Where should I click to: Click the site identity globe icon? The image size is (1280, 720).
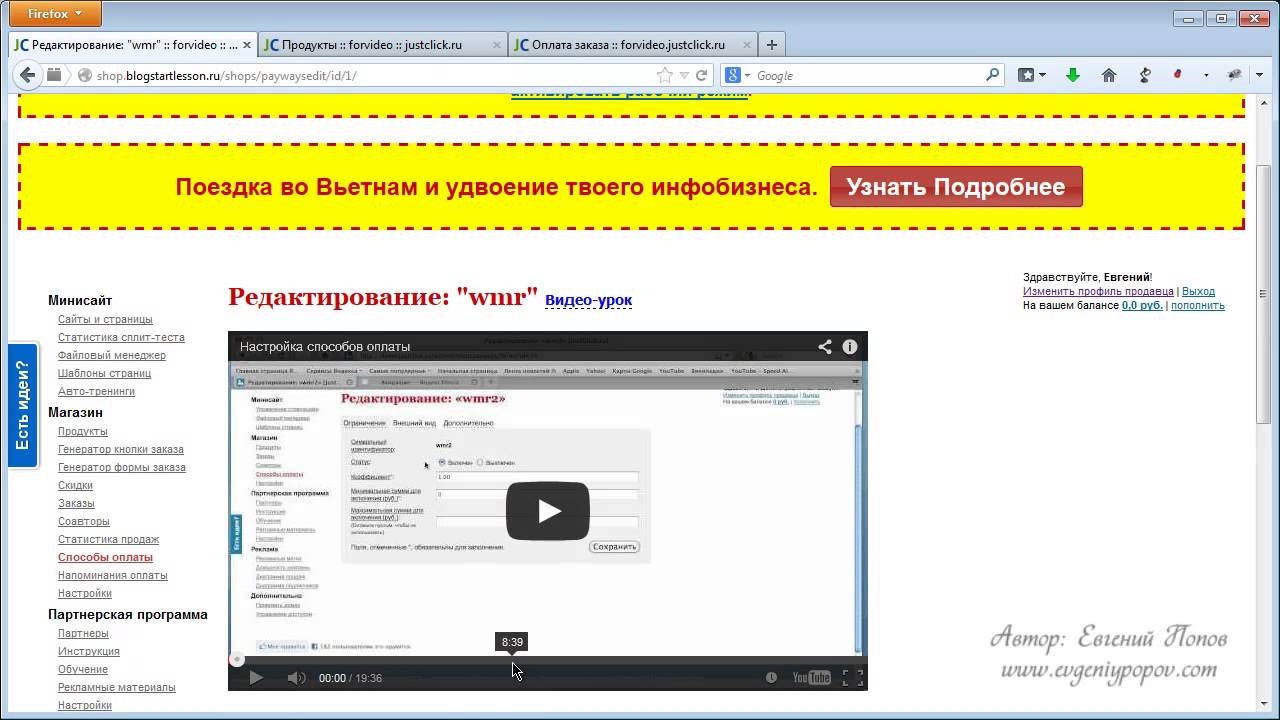click(85, 75)
